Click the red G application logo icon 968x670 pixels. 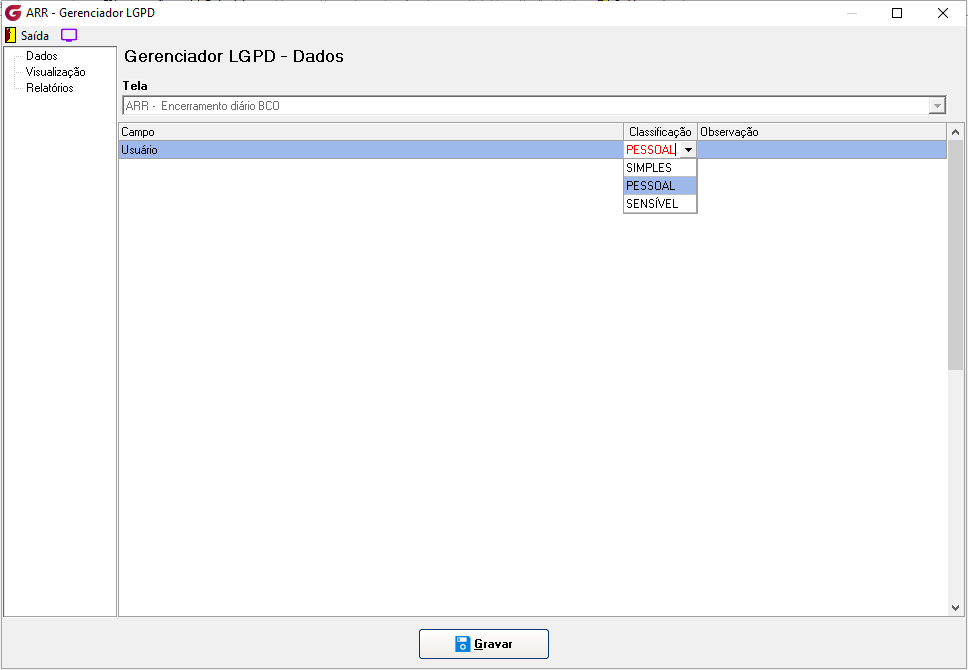[x=13, y=12]
